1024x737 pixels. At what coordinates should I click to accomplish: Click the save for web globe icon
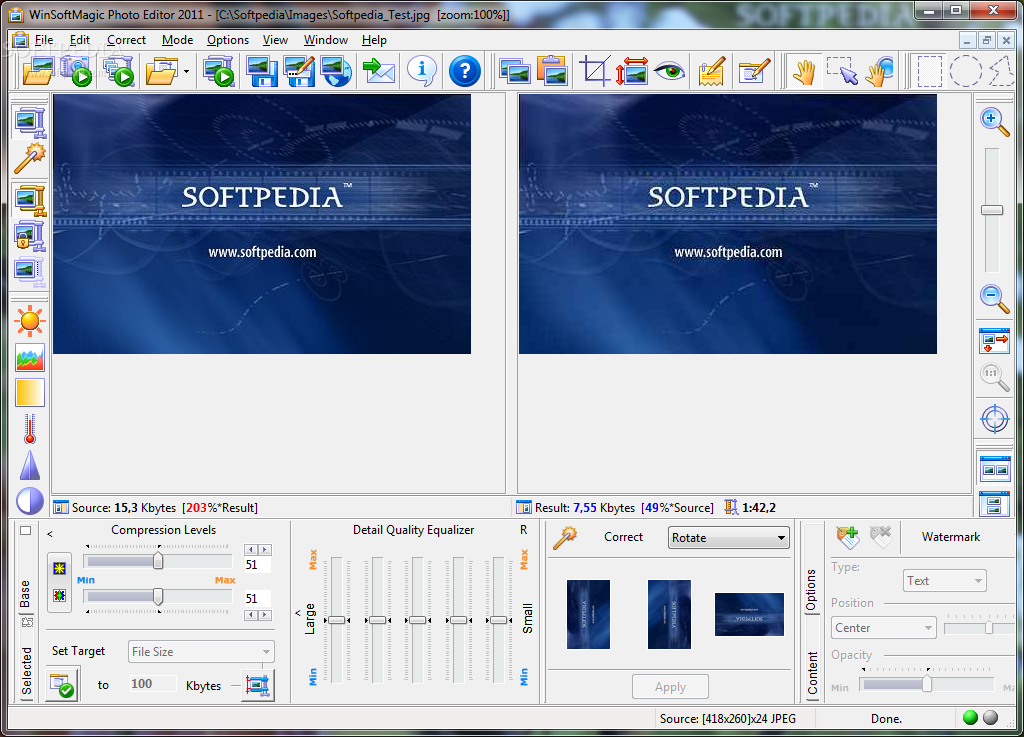(338, 71)
